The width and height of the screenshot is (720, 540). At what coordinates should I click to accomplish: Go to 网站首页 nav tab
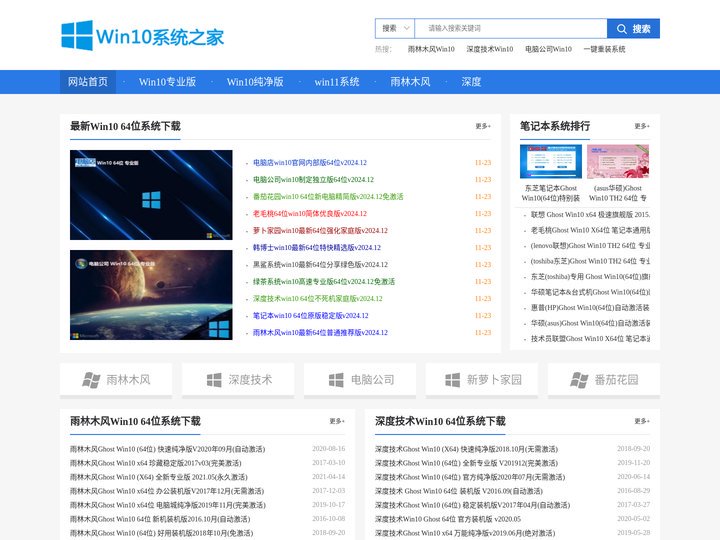click(88, 82)
